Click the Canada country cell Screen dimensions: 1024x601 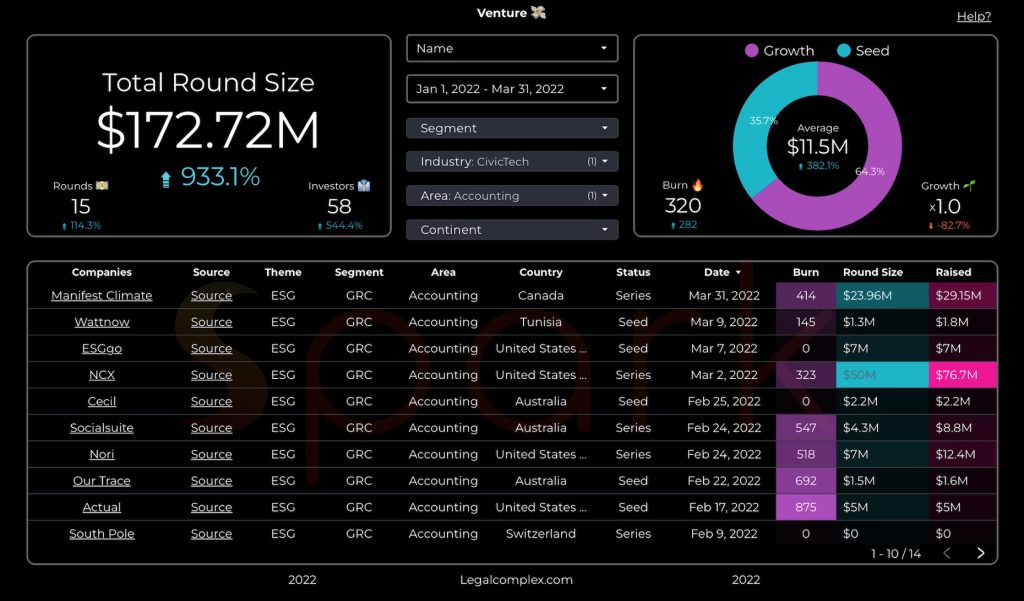(541, 295)
